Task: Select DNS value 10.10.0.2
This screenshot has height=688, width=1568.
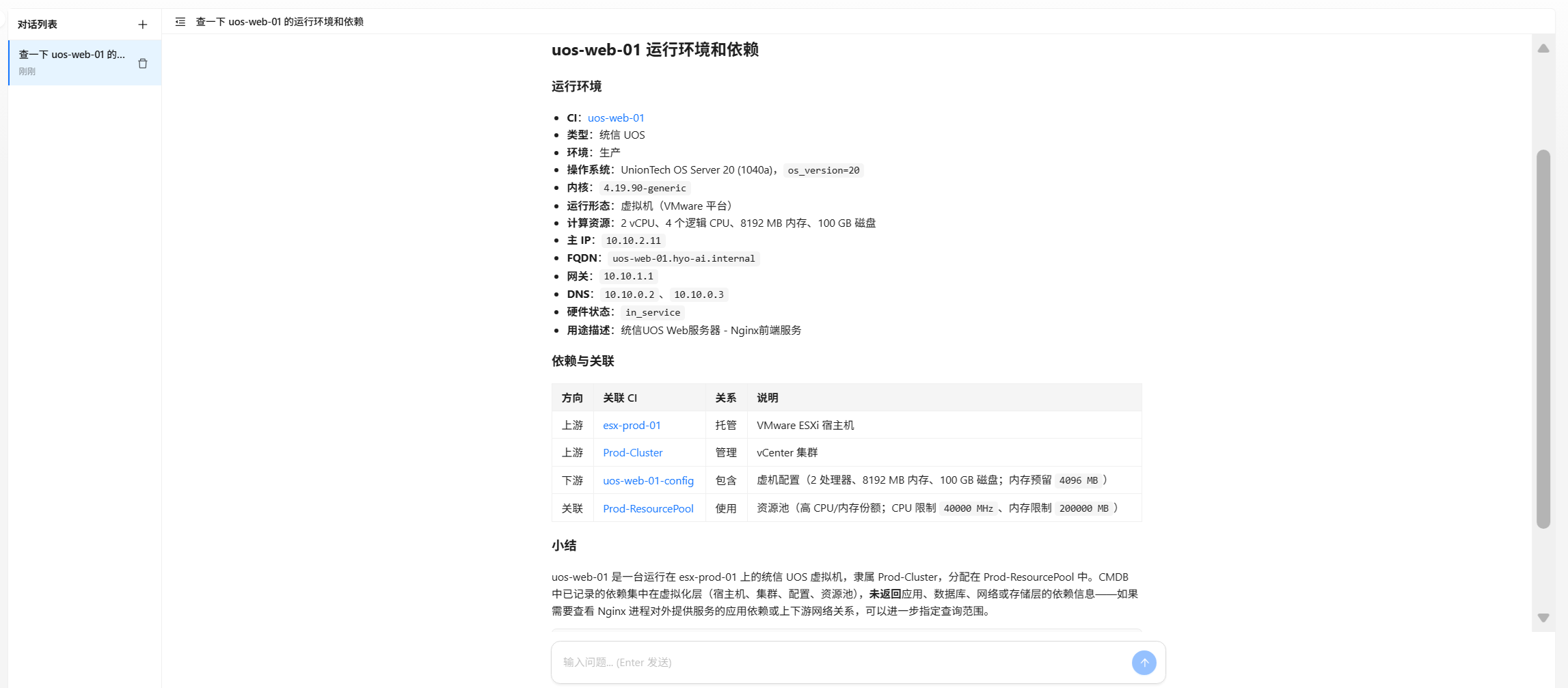Action: [x=630, y=294]
